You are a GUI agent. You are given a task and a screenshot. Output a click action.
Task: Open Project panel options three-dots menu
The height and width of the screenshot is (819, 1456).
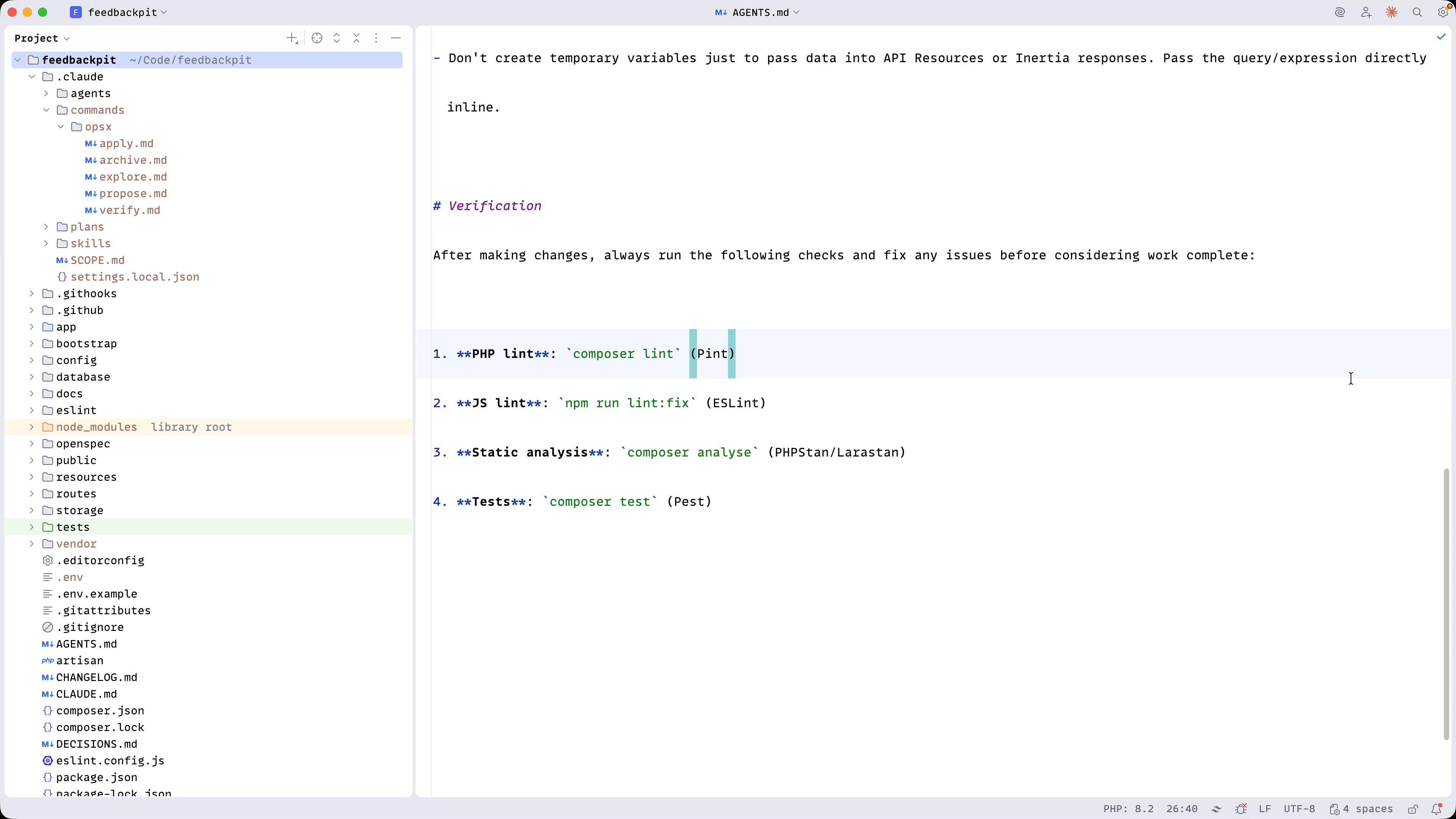click(x=377, y=38)
